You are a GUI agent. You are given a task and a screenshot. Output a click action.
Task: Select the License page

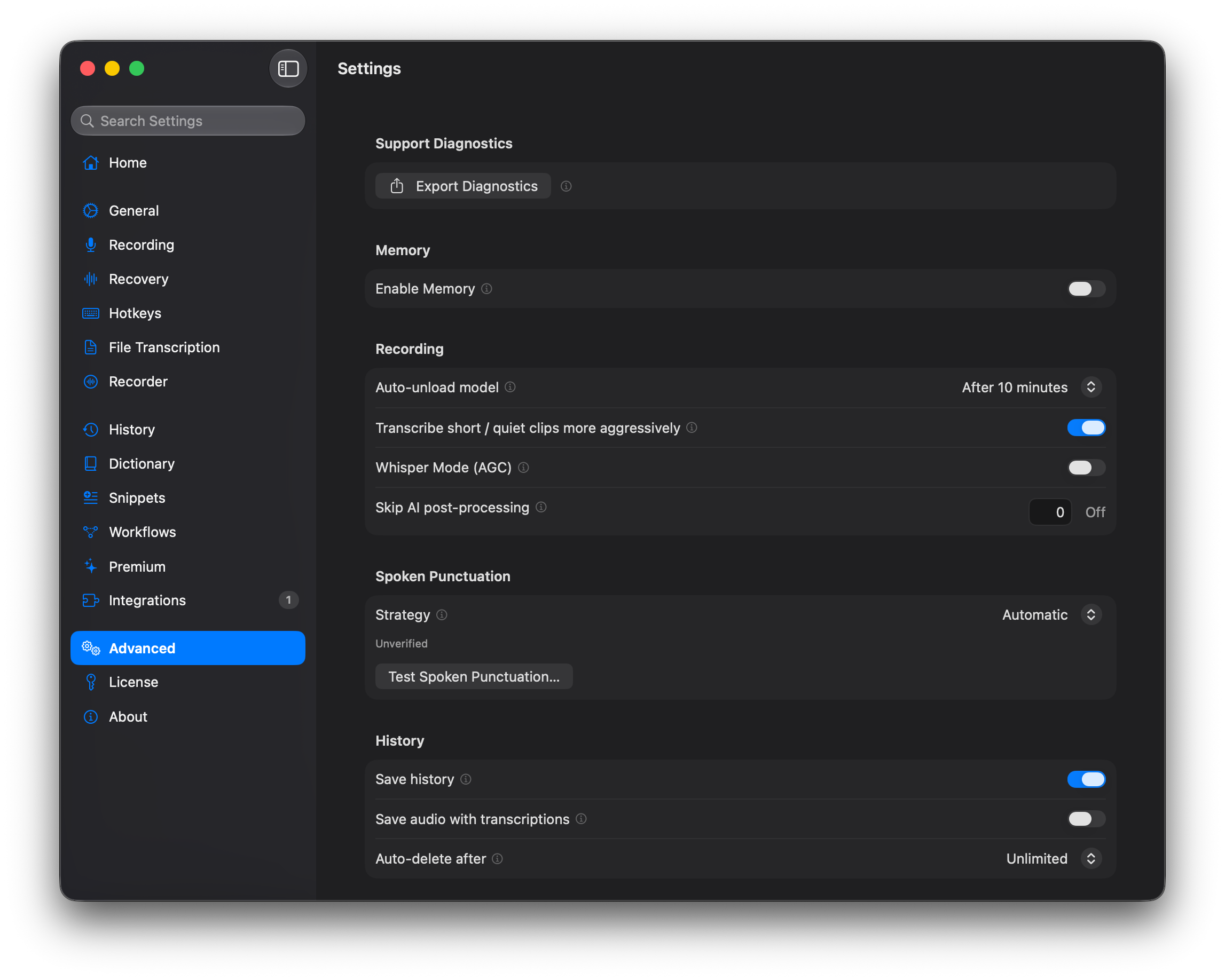pyautogui.click(x=188, y=683)
